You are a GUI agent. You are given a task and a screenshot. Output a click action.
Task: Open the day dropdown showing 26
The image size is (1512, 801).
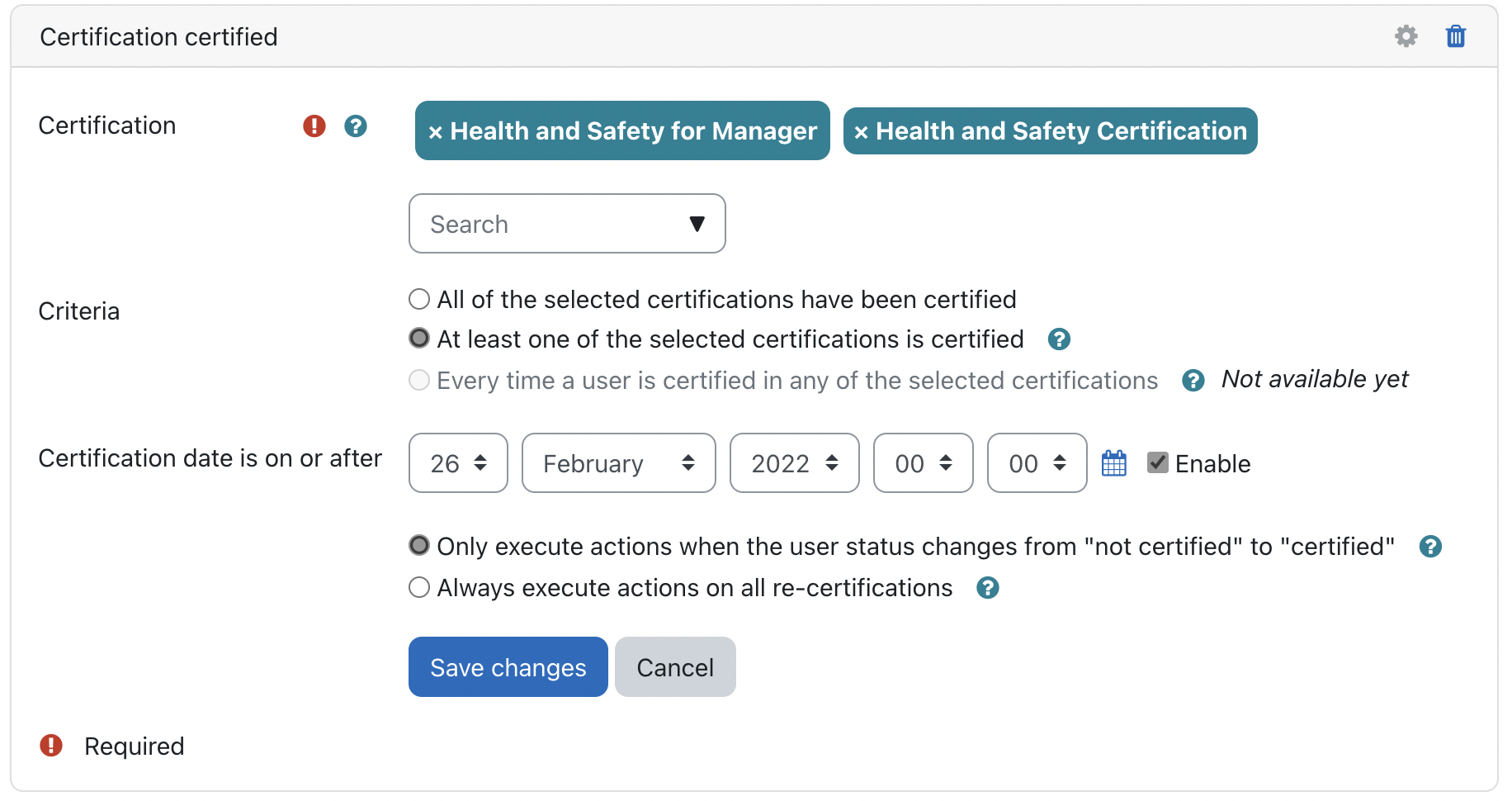click(x=458, y=463)
